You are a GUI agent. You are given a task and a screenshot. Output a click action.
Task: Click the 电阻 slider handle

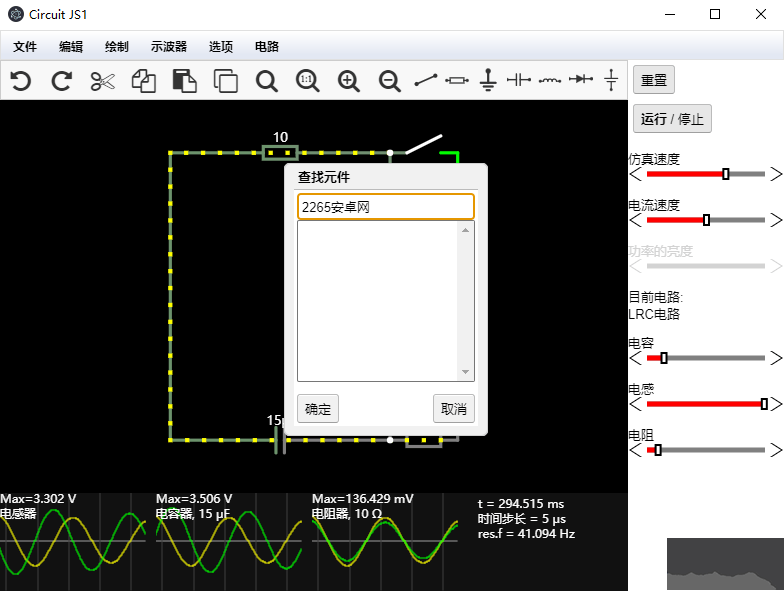coord(658,450)
